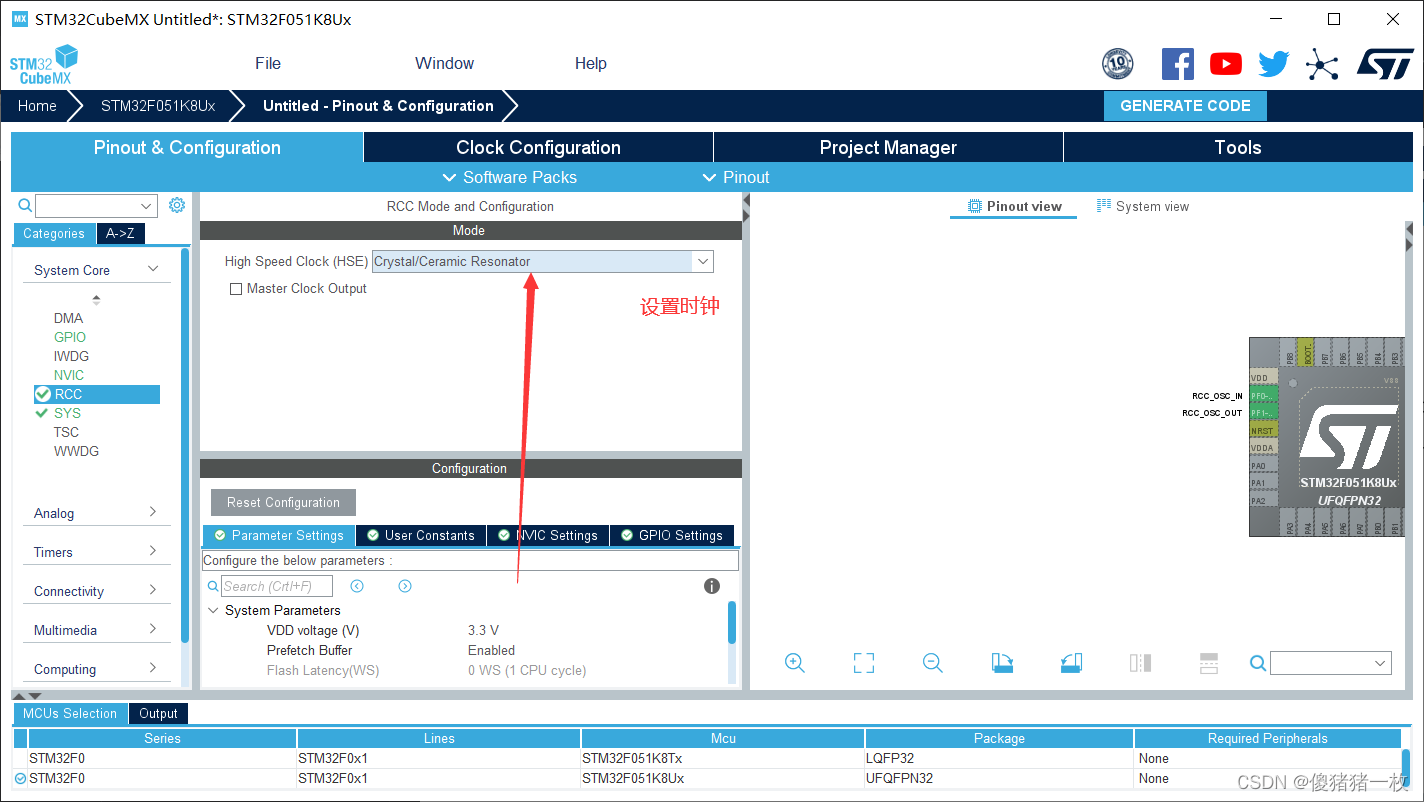Click the parameter search magnifier icon
The height and width of the screenshot is (802, 1424).
[x=212, y=586]
